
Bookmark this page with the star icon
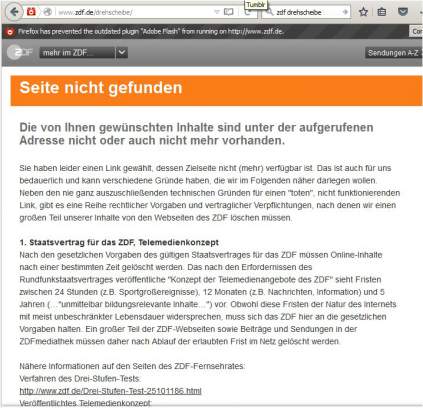[363, 12]
